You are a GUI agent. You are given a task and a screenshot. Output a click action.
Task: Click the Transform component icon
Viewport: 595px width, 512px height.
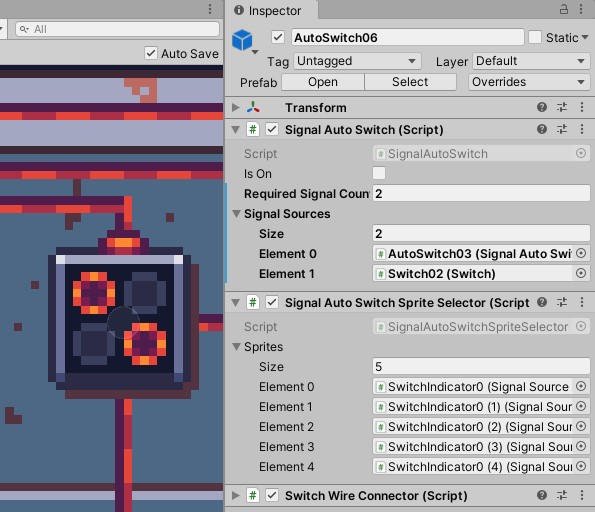(253, 107)
